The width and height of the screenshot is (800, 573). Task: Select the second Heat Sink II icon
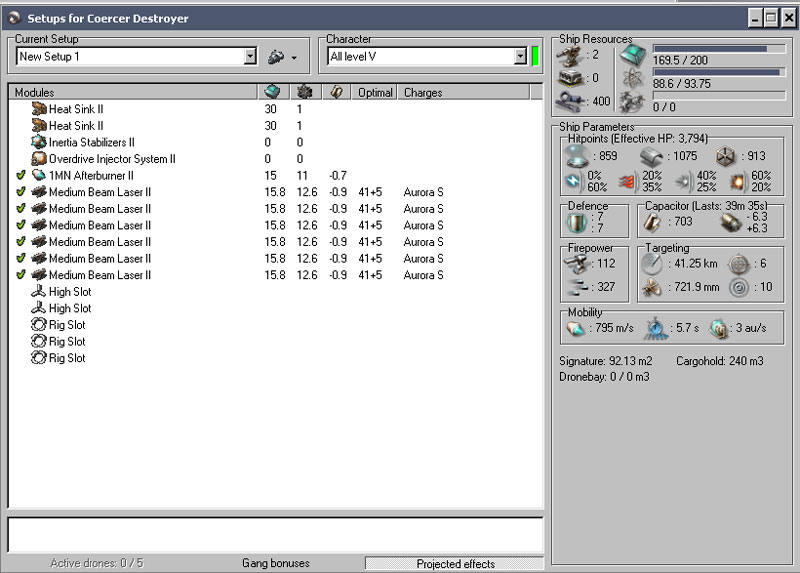39,126
